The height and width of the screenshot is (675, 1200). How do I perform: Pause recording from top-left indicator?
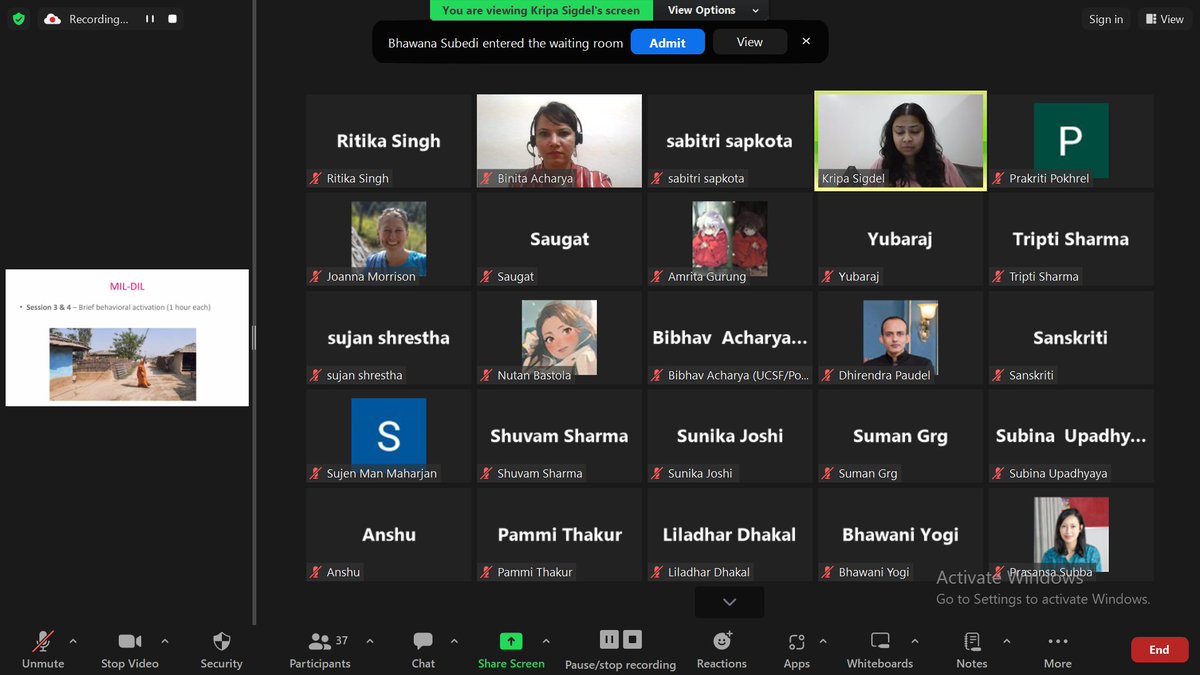(x=151, y=19)
